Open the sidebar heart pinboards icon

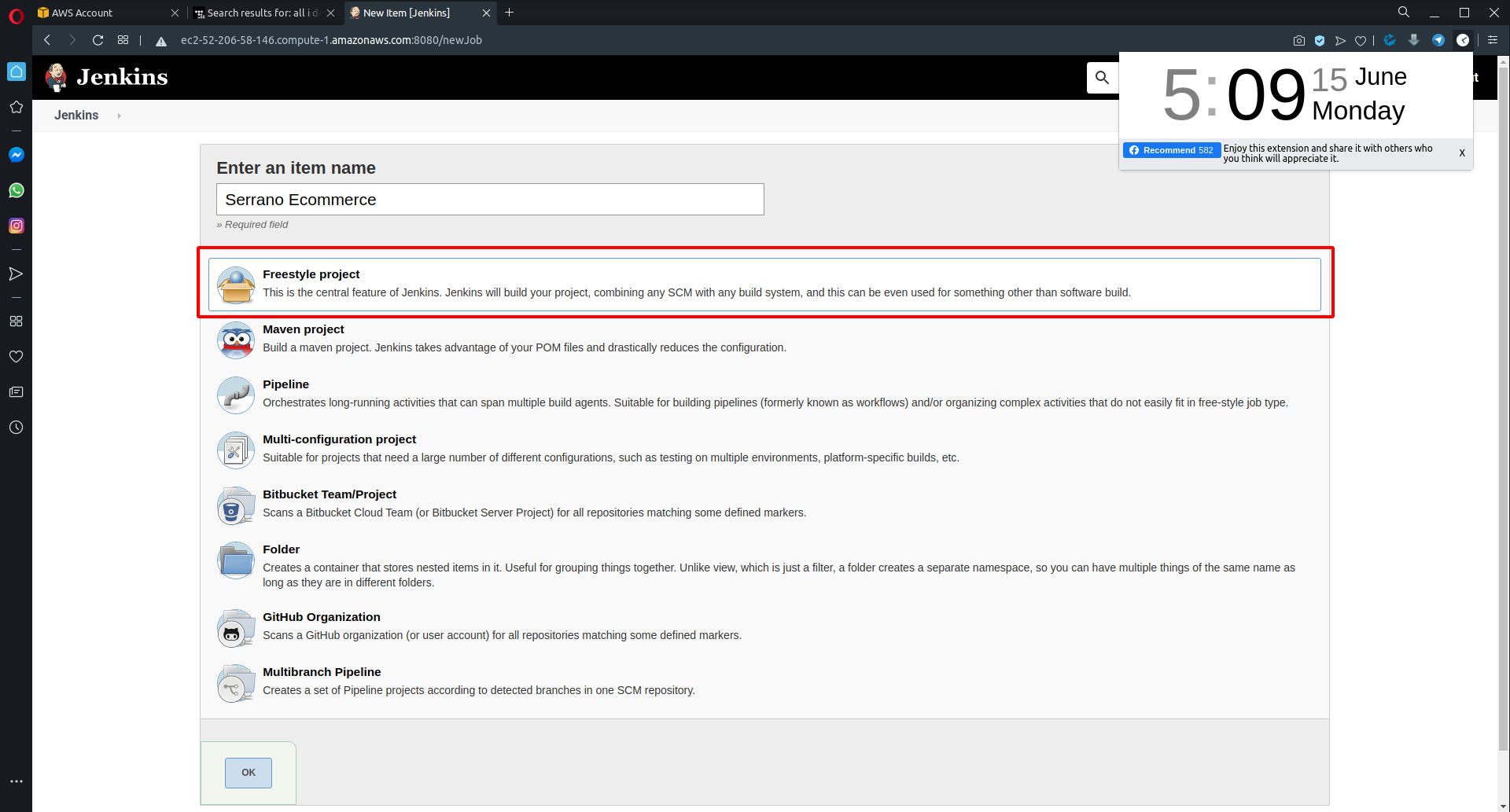tap(16, 357)
